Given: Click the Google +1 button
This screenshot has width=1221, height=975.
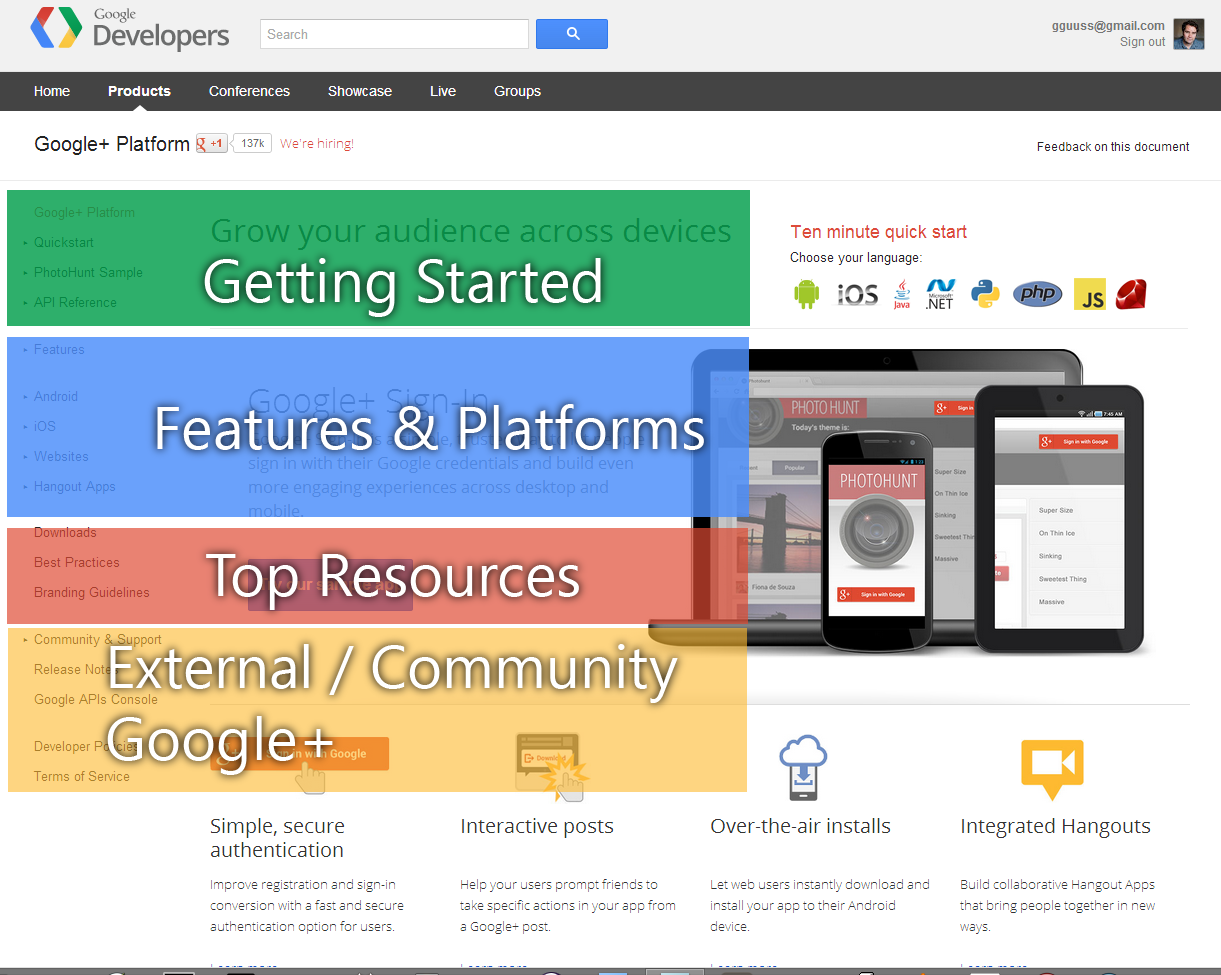Looking at the screenshot, I should point(212,143).
